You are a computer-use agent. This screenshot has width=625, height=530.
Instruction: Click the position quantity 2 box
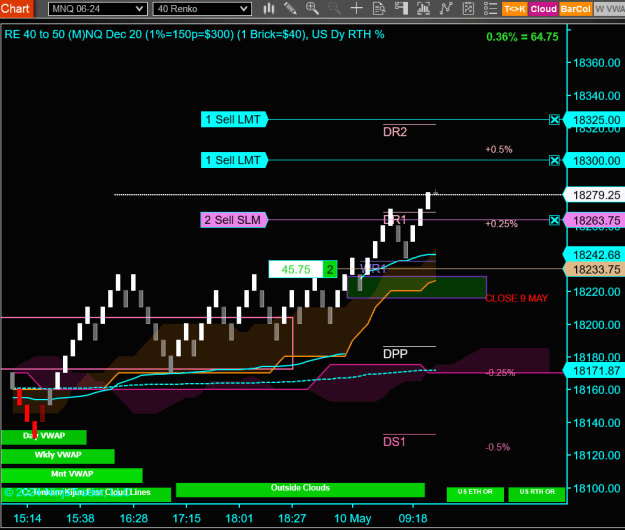pyautogui.click(x=330, y=269)
